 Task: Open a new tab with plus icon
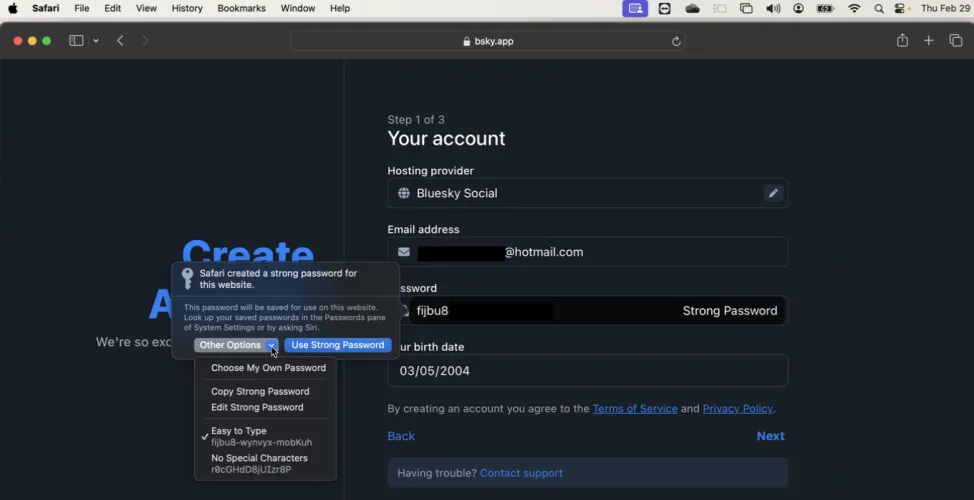929,41
